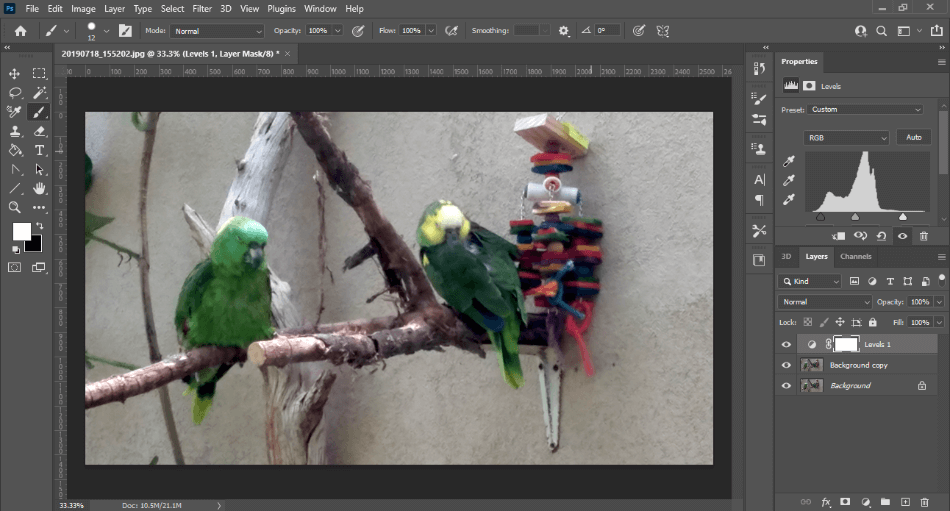Toggle adjustment layer visibility in Properties

(x=902, y=236)
